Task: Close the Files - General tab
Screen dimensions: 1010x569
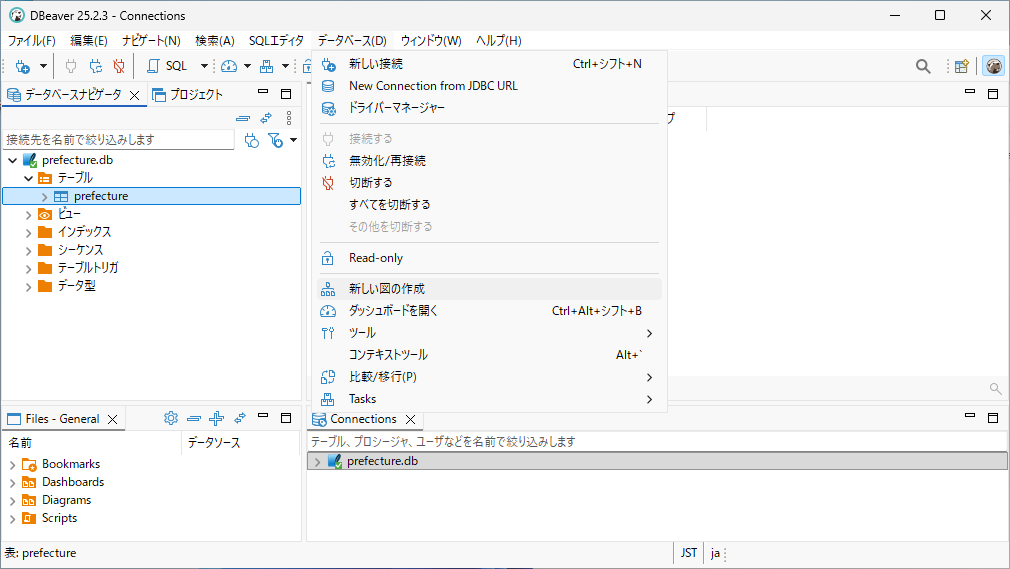Action: [x=113, y=420]
